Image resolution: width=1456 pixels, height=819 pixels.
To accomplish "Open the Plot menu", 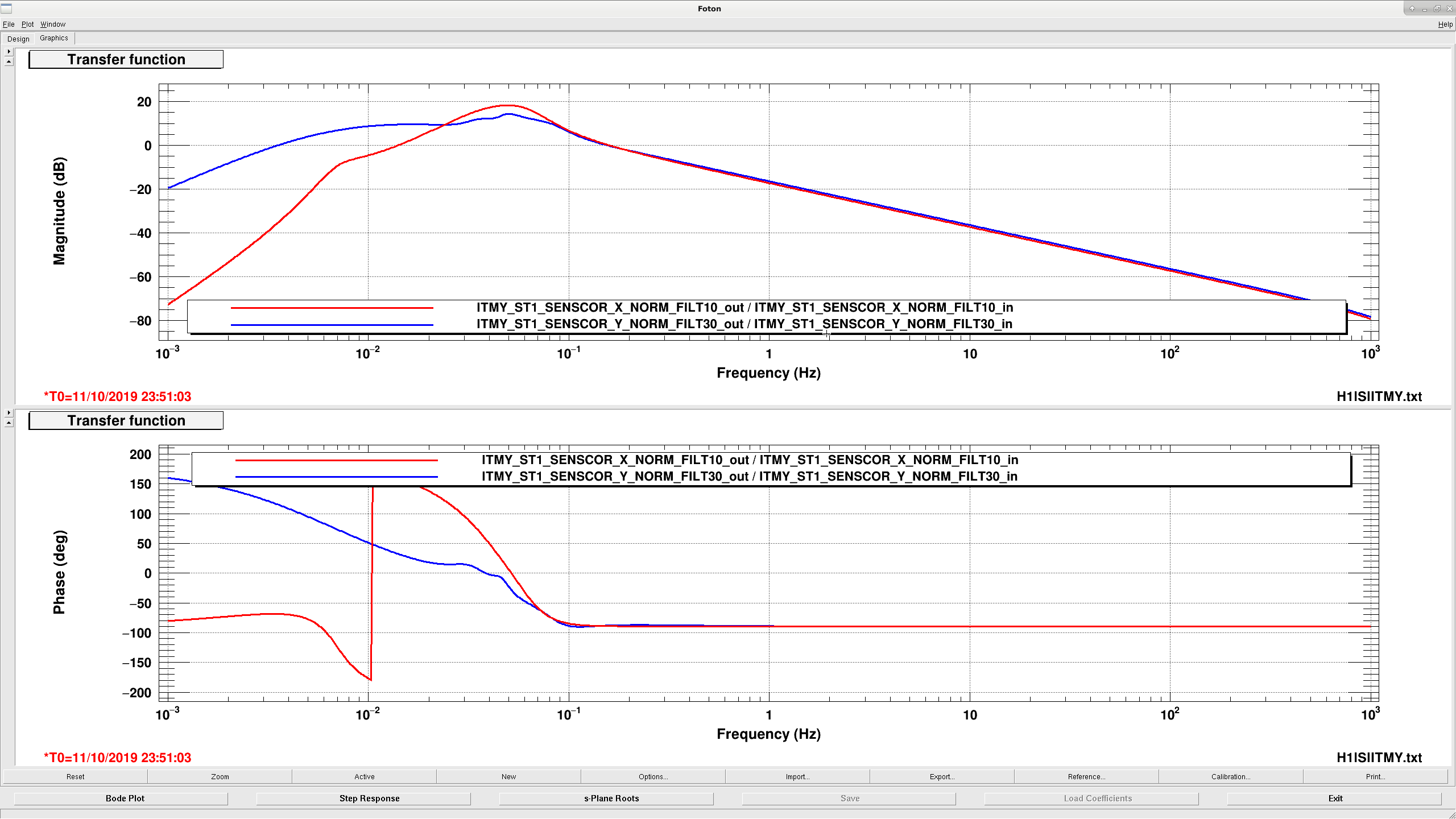I will point(28,24).
